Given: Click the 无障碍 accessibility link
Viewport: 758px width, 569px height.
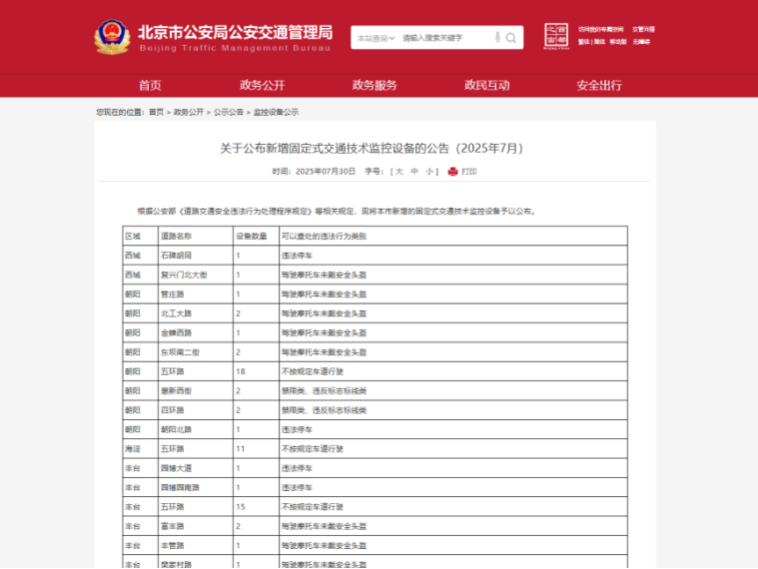Looking at the screenshot, I should (641, 42).
